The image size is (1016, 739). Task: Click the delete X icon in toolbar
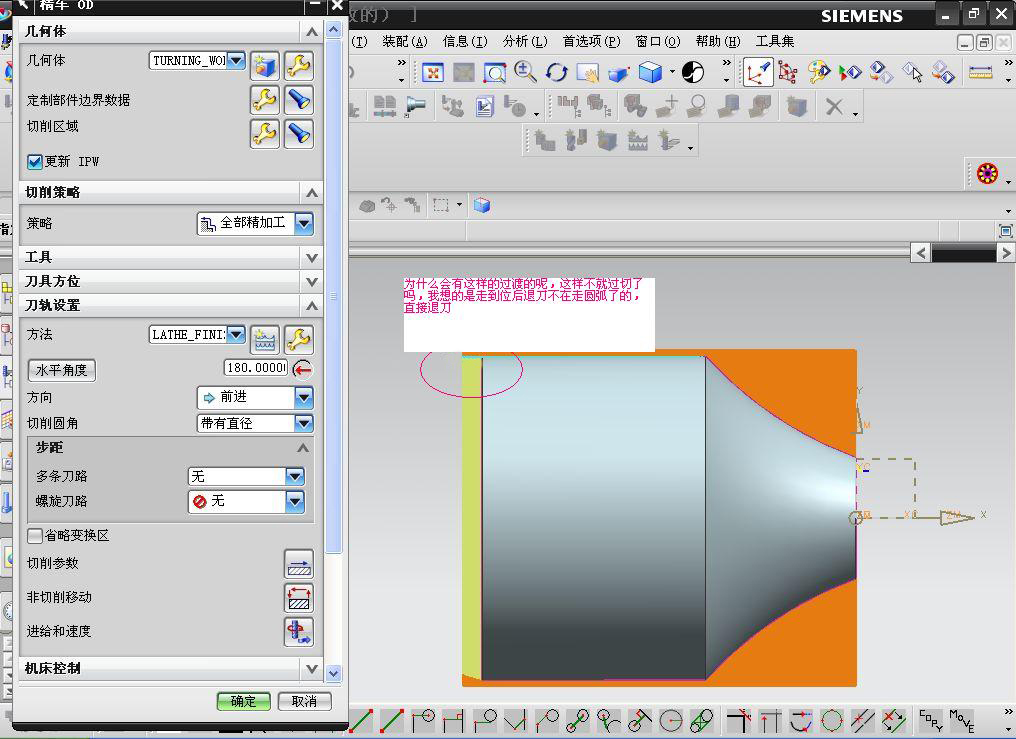[x=835, y=106]
